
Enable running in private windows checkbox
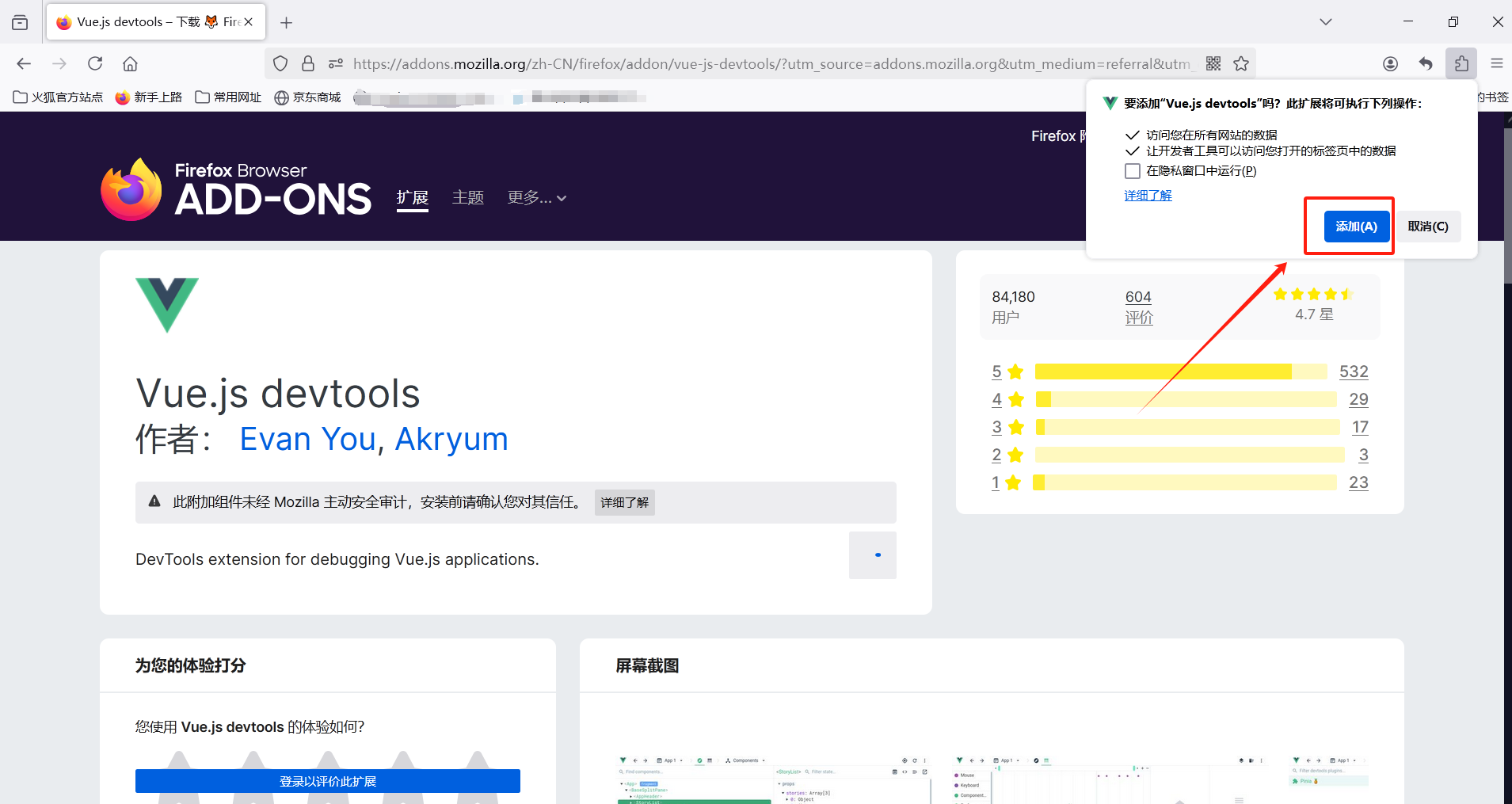click(1133, 171)
